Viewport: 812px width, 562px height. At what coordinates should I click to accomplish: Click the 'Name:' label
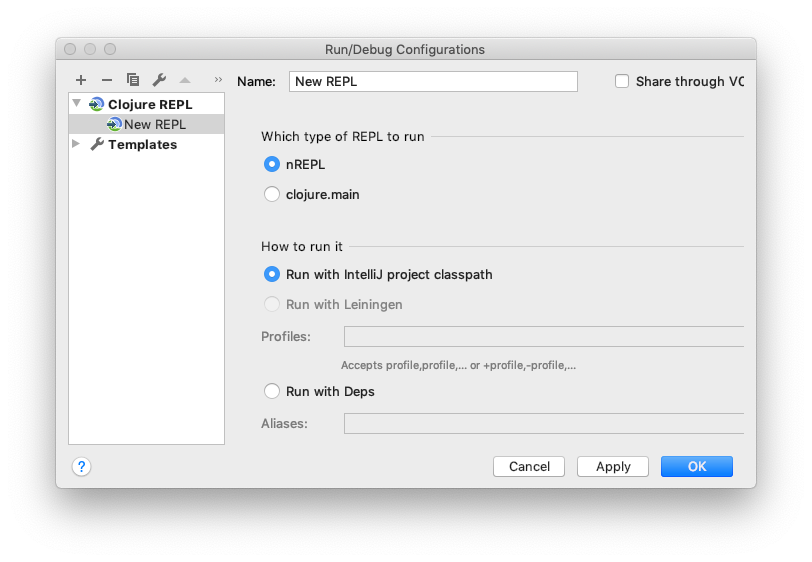pyautogui.click(x=256, y=82)
